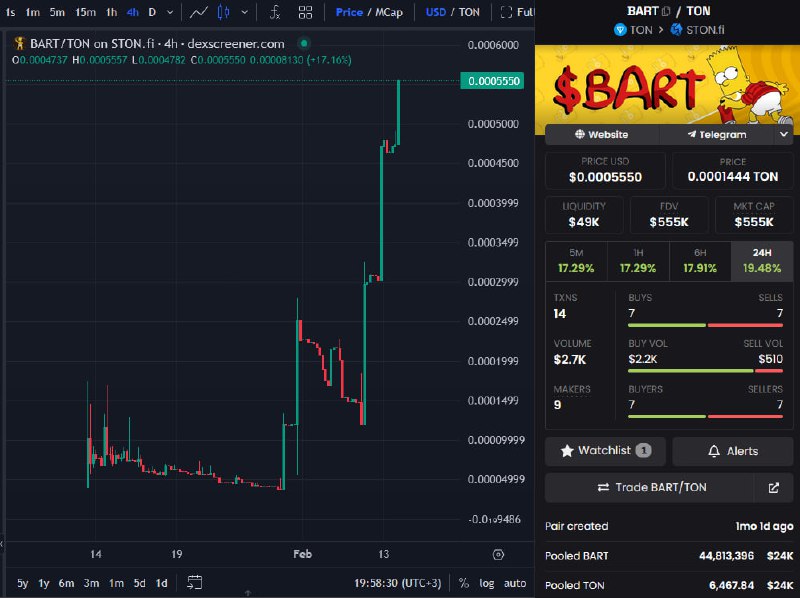
Task: Open the multi-chart layout grid icon
Action: 305,12
